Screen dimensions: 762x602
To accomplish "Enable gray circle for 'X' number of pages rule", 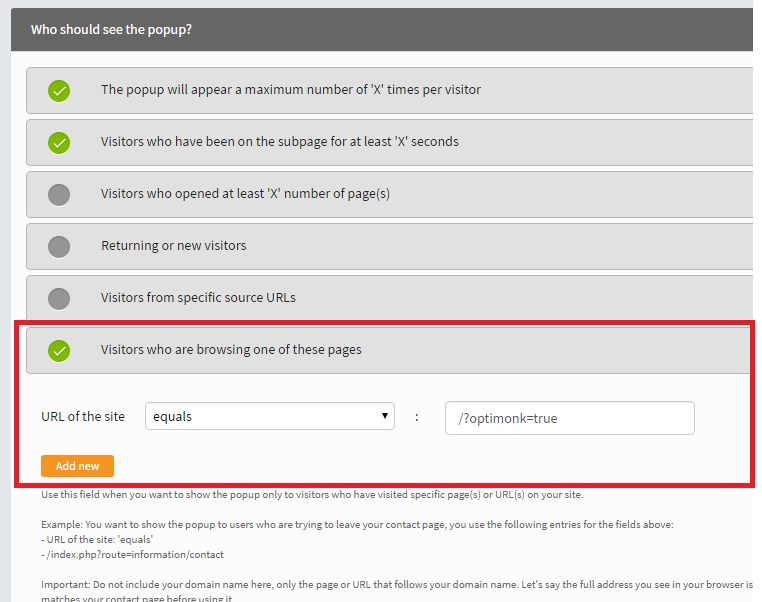I will pyautogui.click(x=59, y=195).
